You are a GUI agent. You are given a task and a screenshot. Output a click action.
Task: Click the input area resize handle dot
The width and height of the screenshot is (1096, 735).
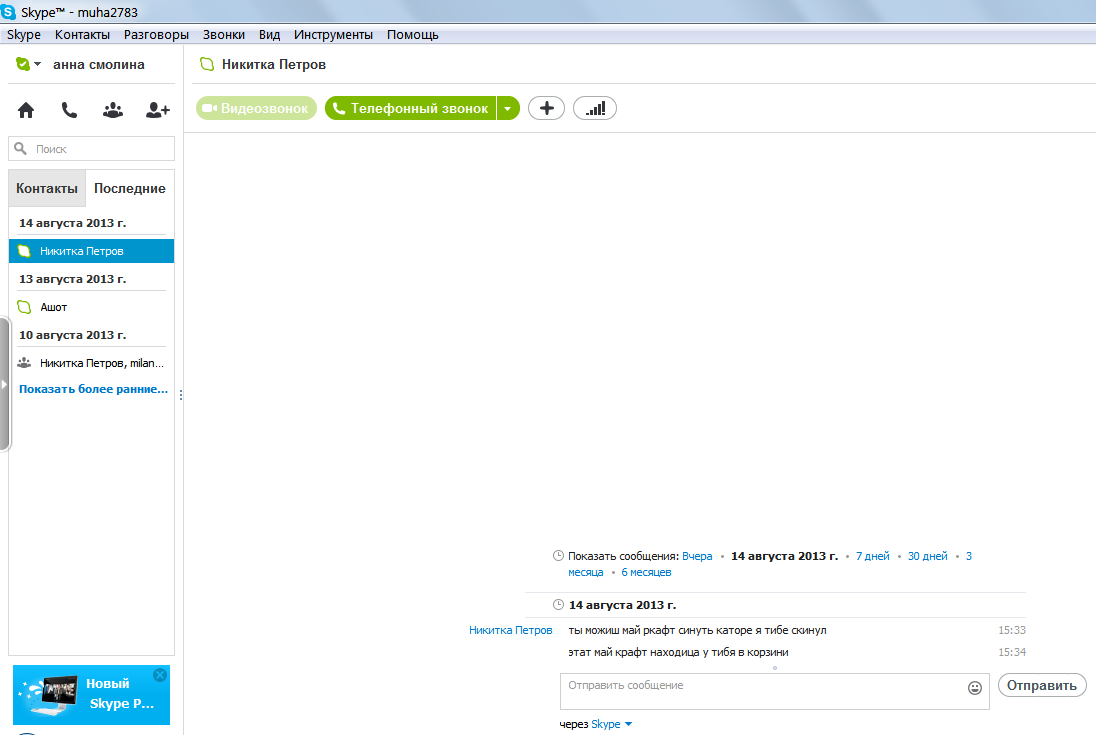pos(774,668)
